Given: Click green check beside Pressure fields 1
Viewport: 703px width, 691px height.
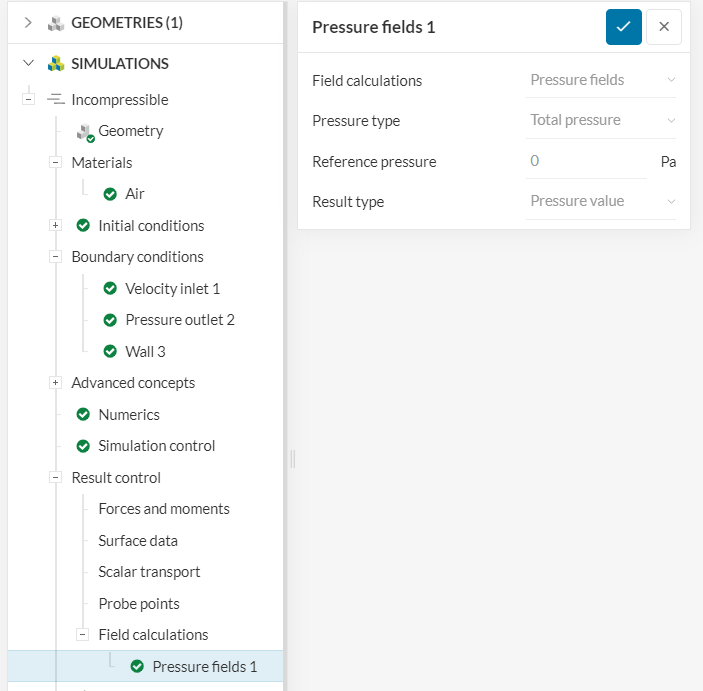Looking at the screenshot, I should [x=137, y=667].
